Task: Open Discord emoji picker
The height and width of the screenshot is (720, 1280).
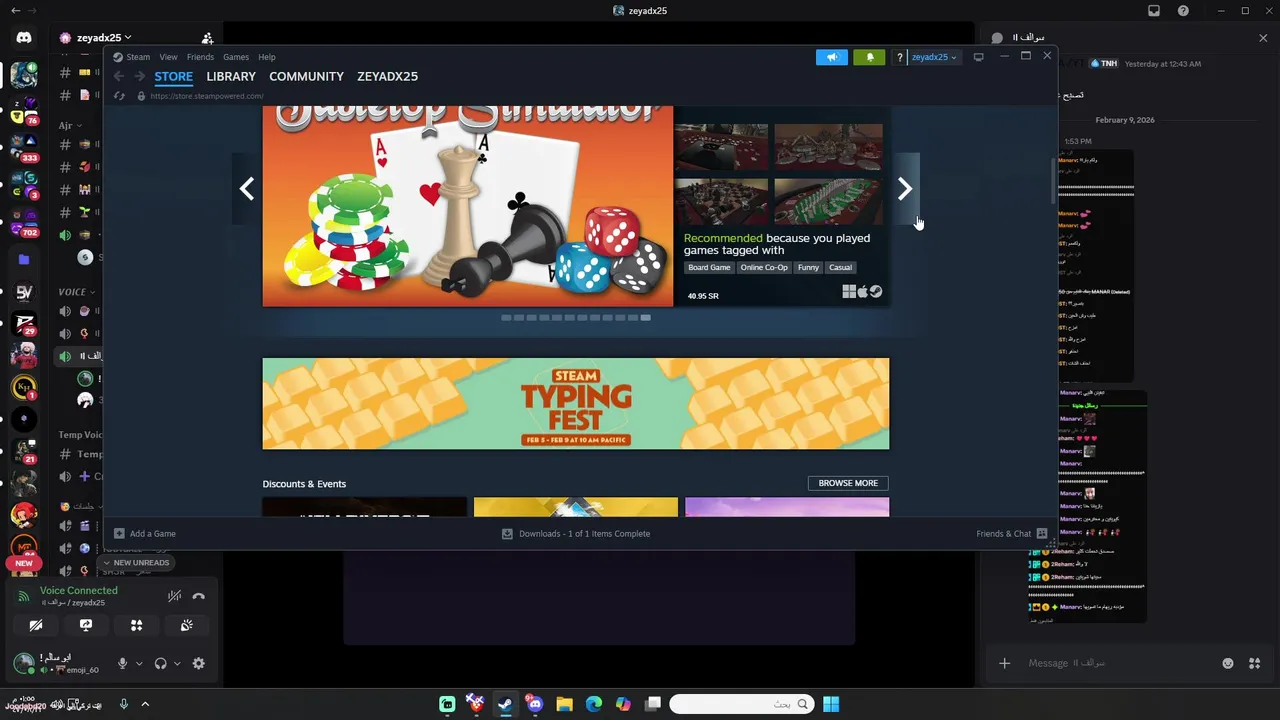Action: click(1228, 663)
